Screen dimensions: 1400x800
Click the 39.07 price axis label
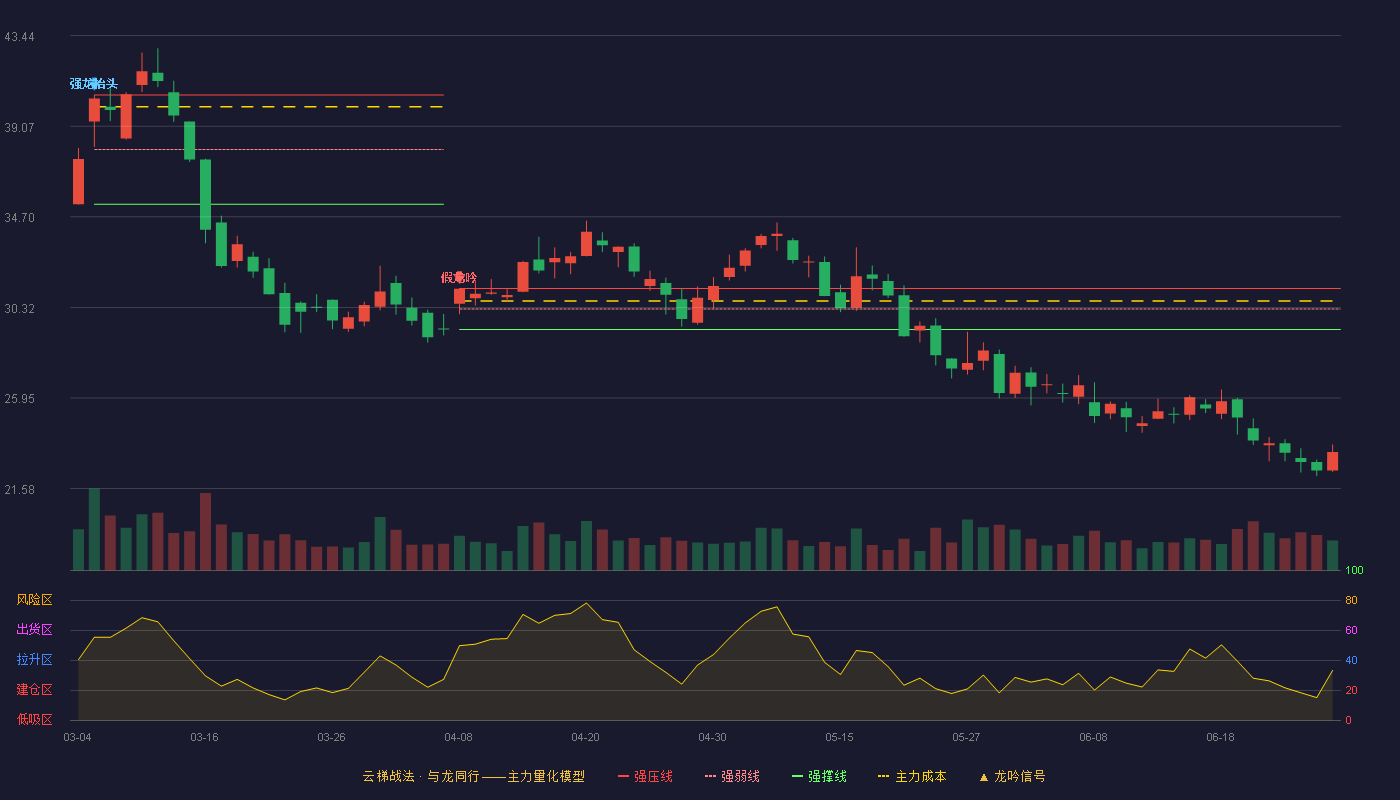pyautogui.click(x=19, y=127)
